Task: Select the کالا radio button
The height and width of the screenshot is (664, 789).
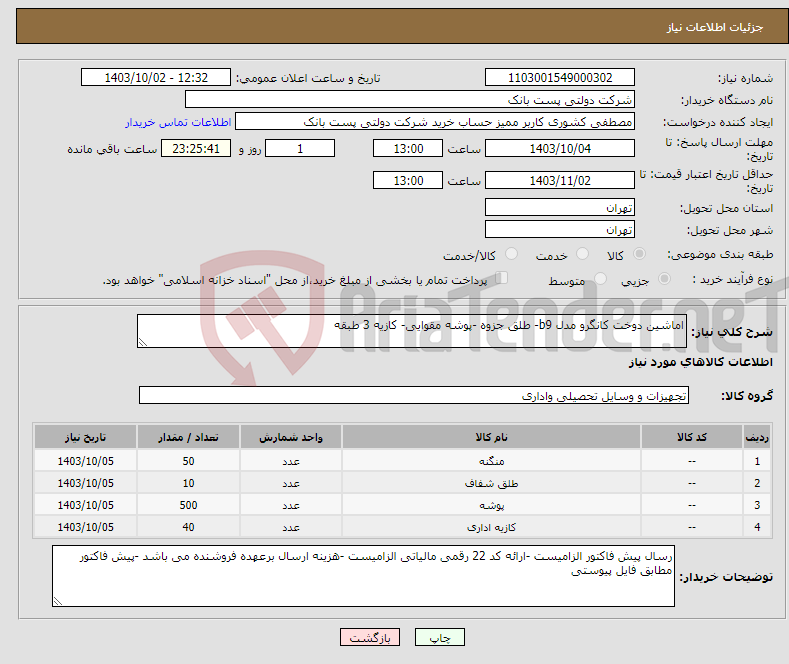Action: coord(640,255)
